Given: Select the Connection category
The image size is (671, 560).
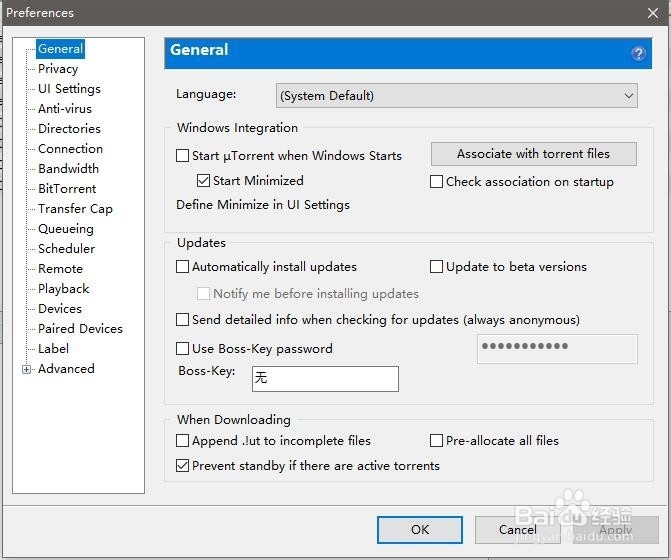Looking at the screenshot, I should tap(71, 149).
